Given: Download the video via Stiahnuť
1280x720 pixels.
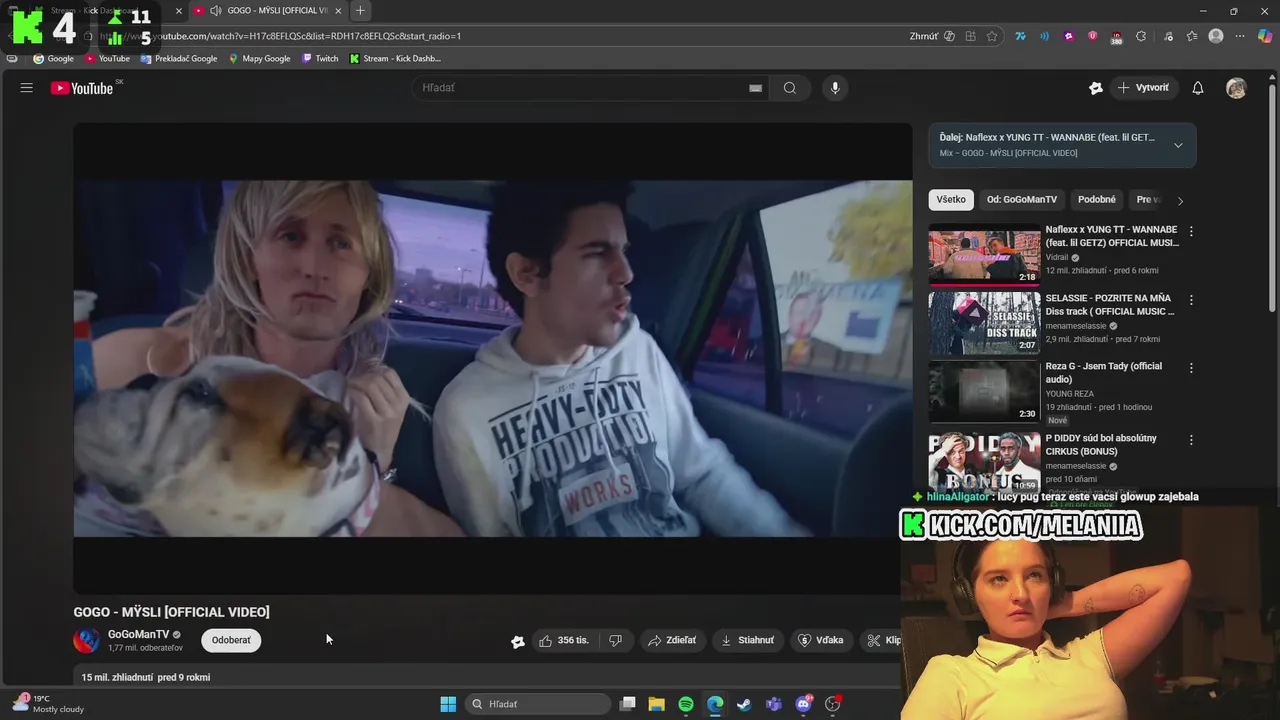Looking at the screenshot, I should click(x=748, y=640).
